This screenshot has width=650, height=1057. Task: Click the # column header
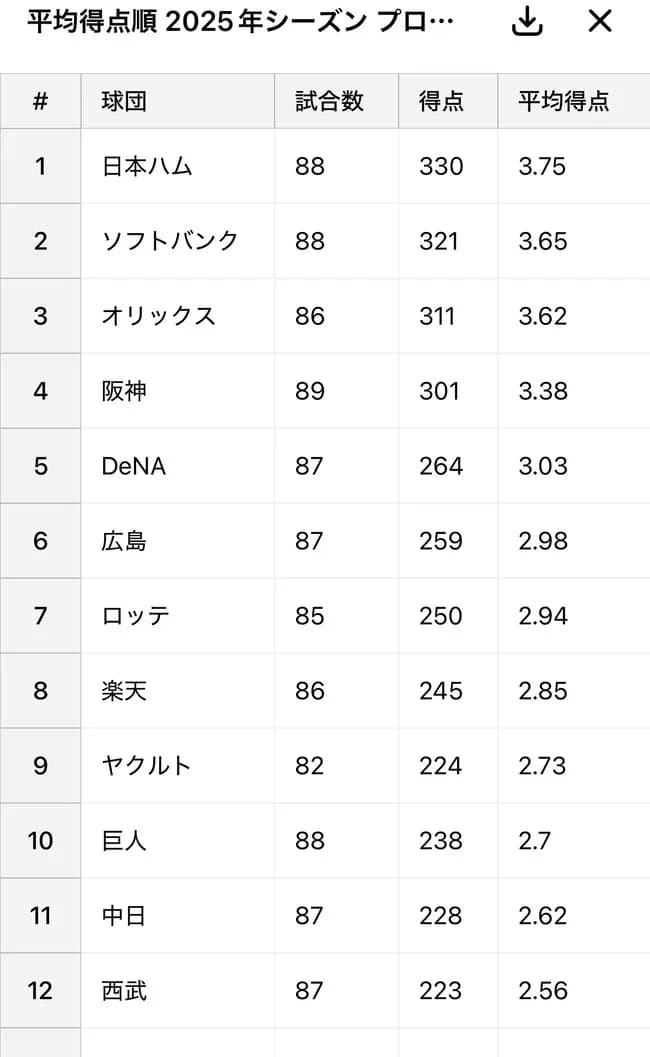[40, 100]
